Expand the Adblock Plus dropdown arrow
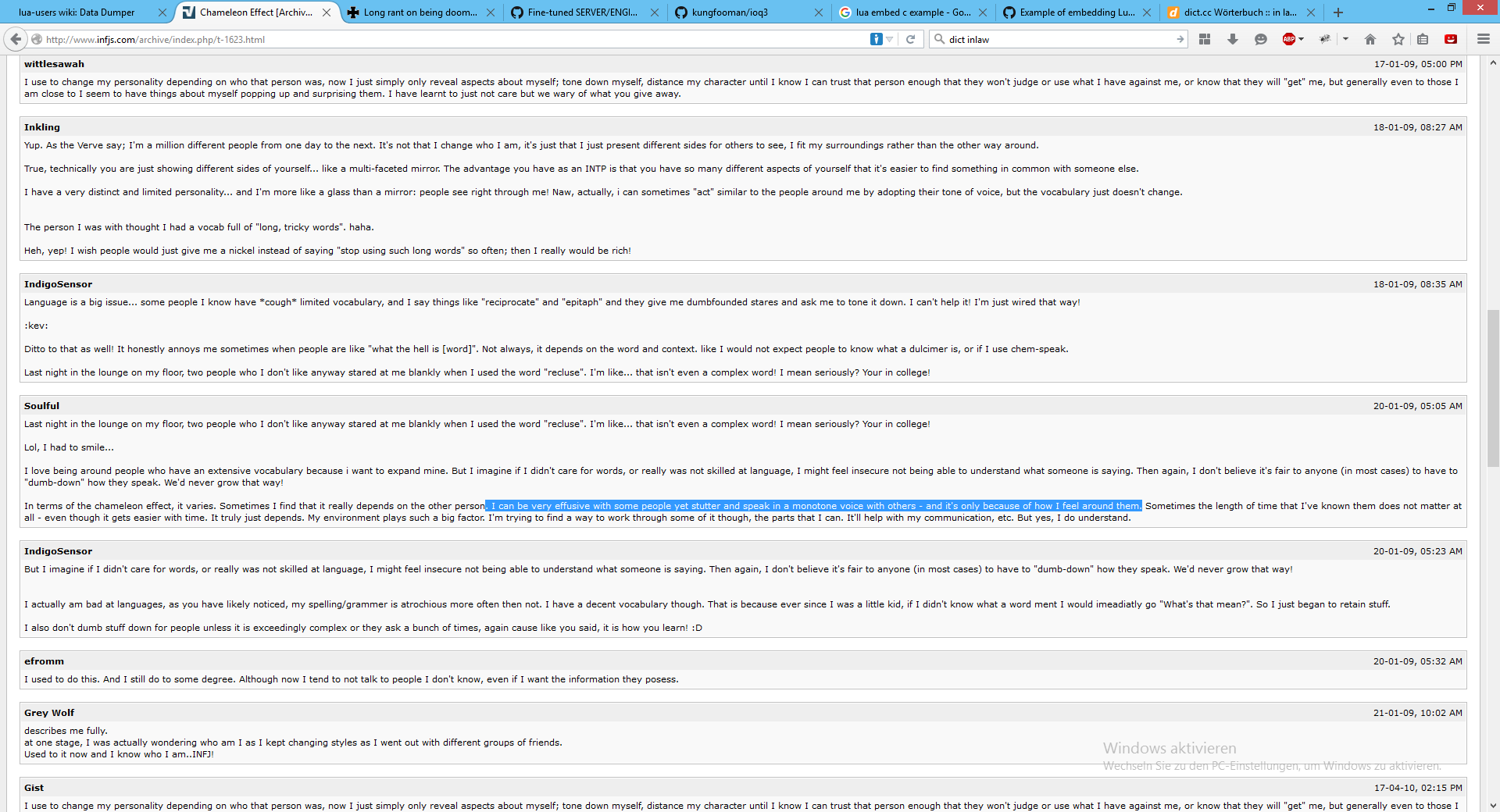The width and height of the screenshot is (1500, 812). (1302, 39)
